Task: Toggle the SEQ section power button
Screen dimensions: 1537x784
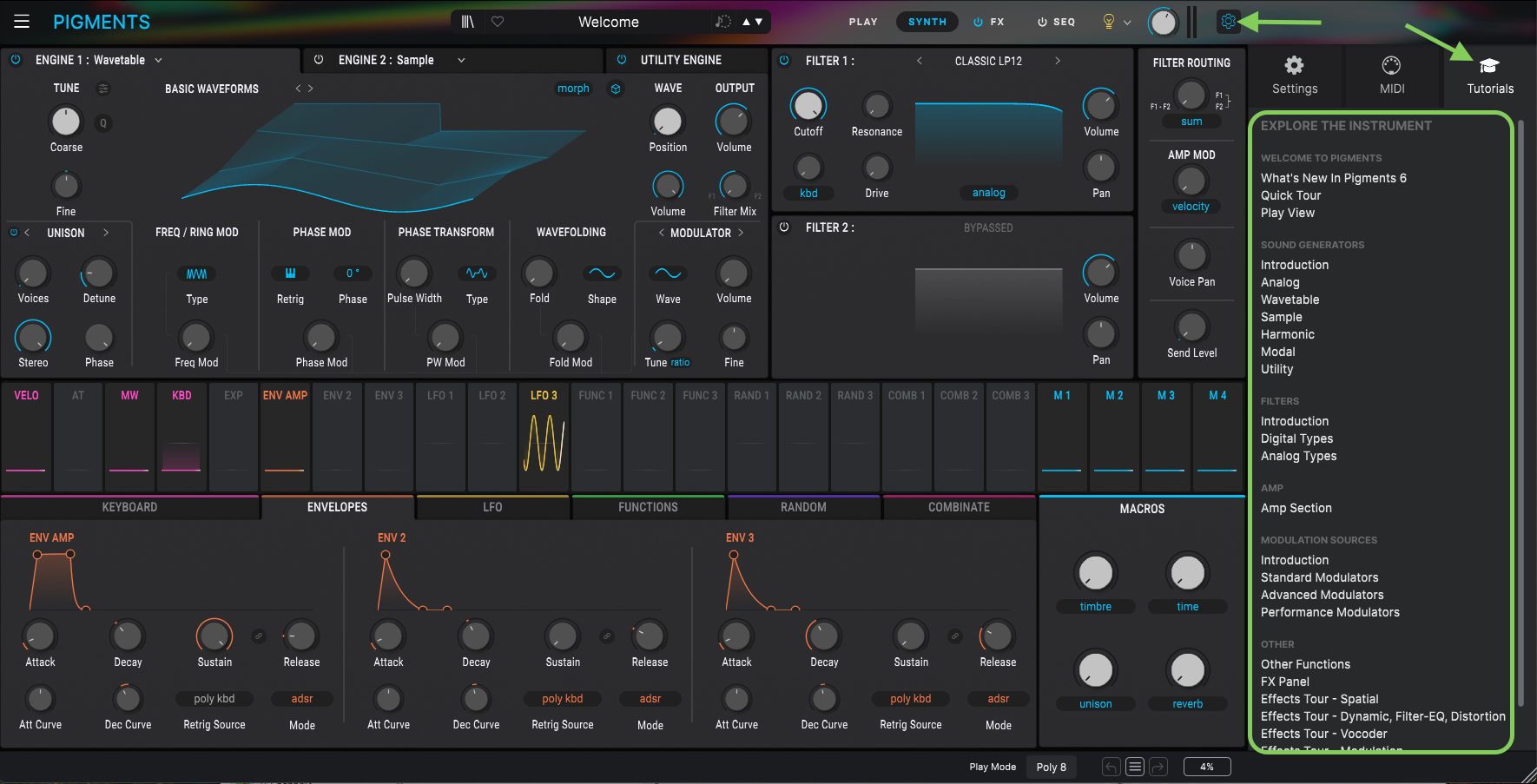Action: coord(1042,22)
